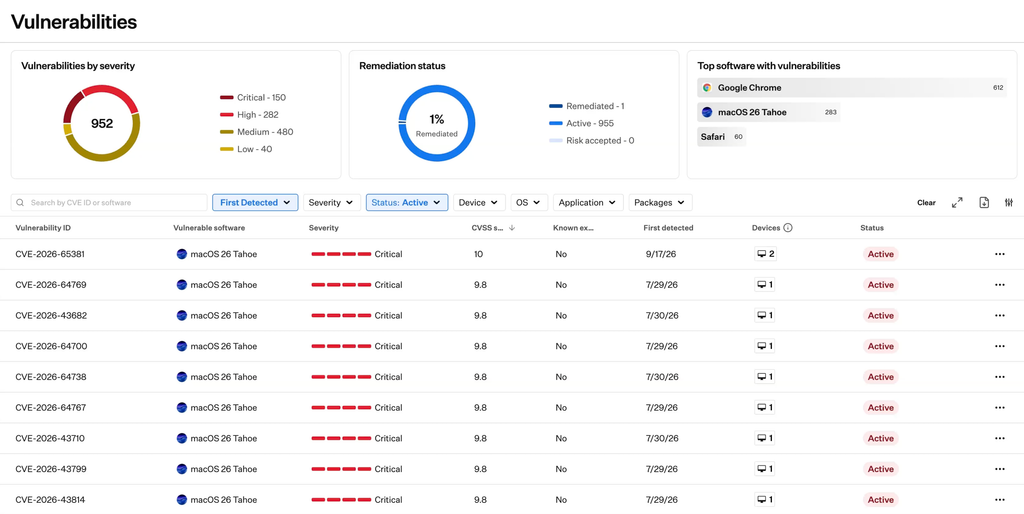Click device count icon for CVE-2026-65381
Viewport: 1024px width, 514px height.
click(x=765, y=254)
